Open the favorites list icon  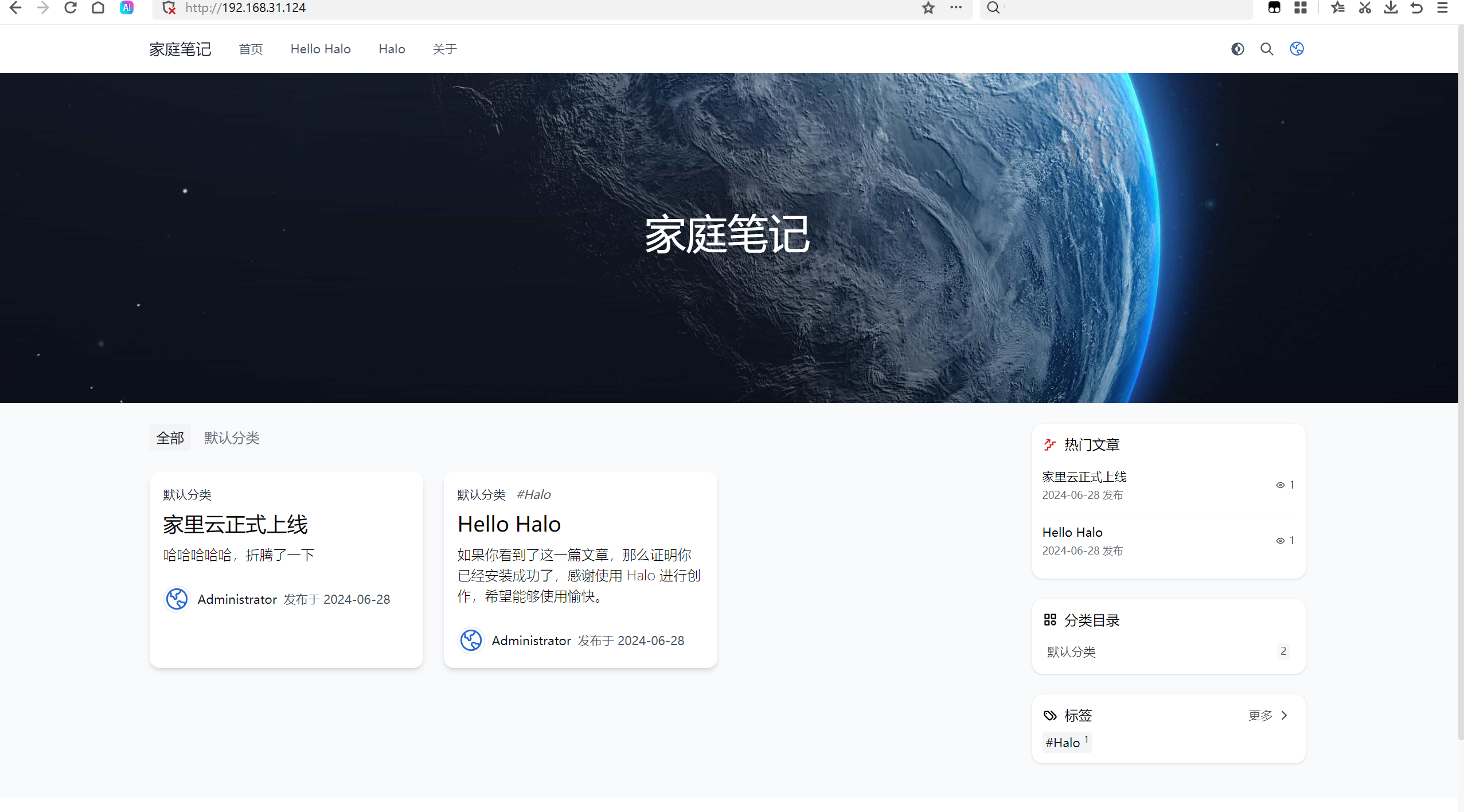pyautogui.click(x=1338, y=7)
